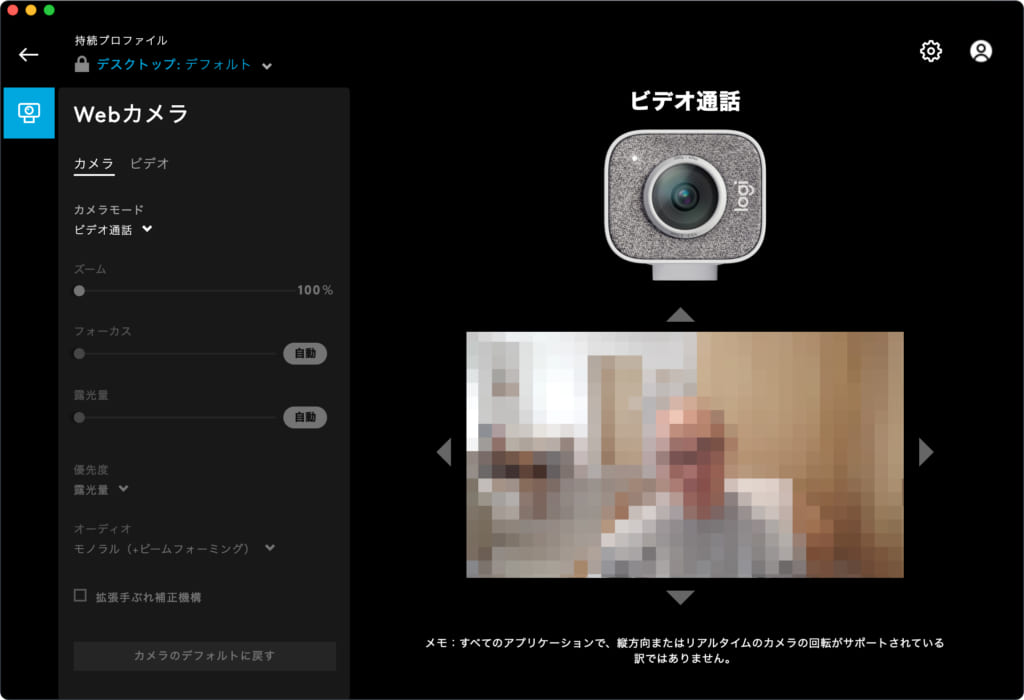1024x700 pixels.
Task: Click the フォーカス slider handle
Action: tap(80, 354)
